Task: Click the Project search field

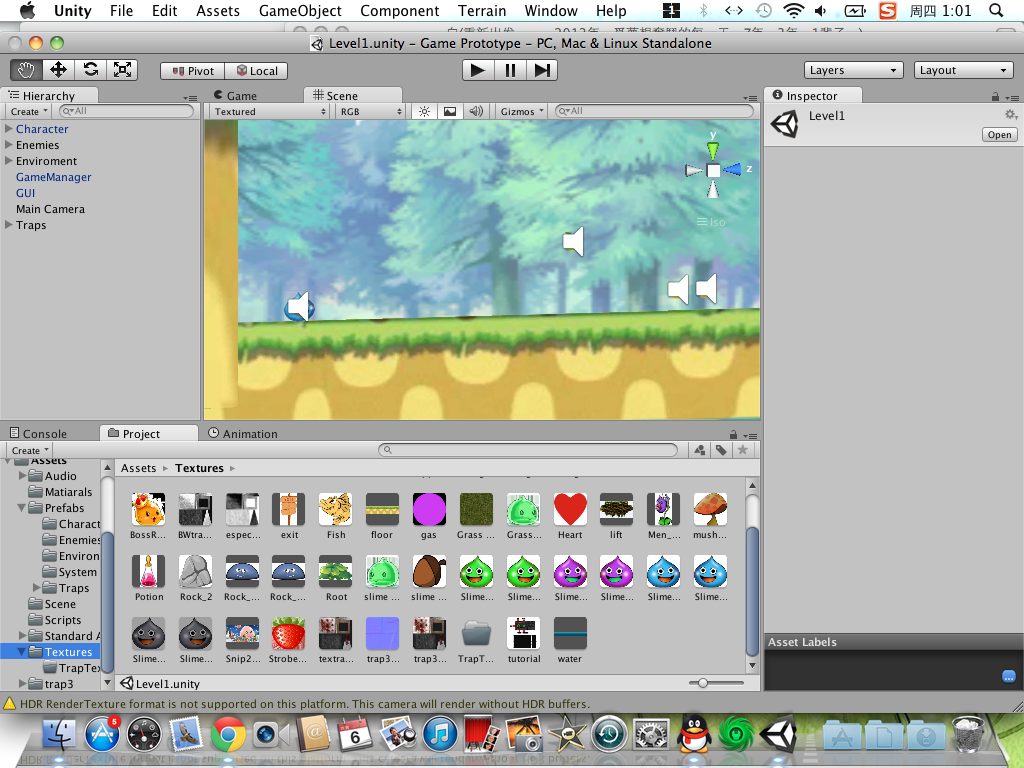Action: click(x=528, y=450)
